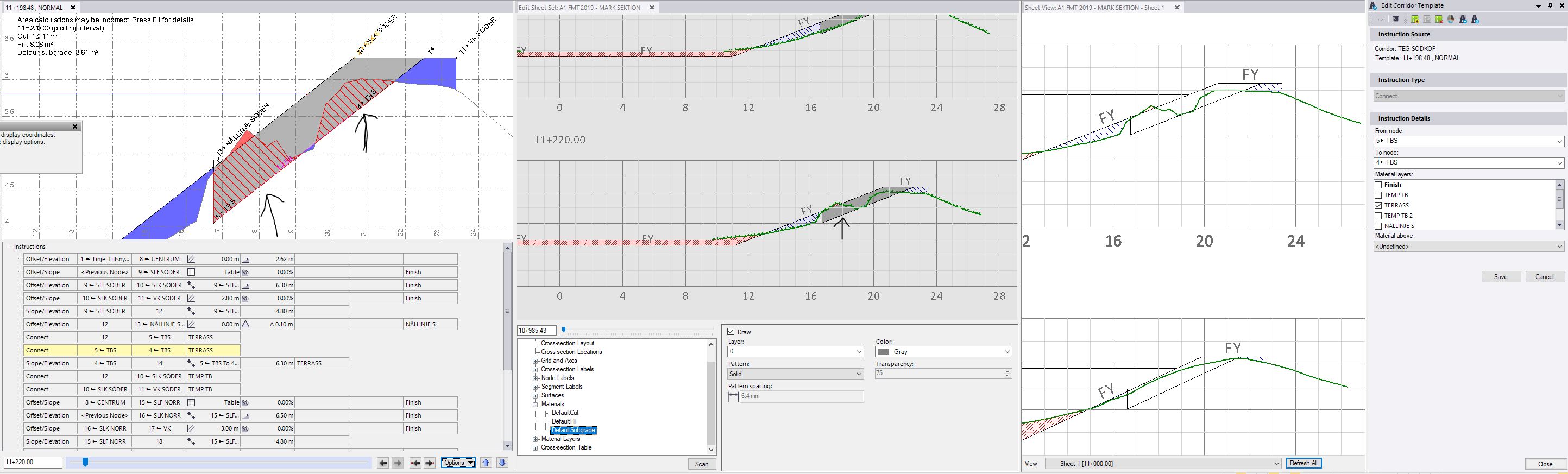Uncheck the Draw checkbox
The width and height of the screenshot is (1568, 474).
[x=731, y=332]
